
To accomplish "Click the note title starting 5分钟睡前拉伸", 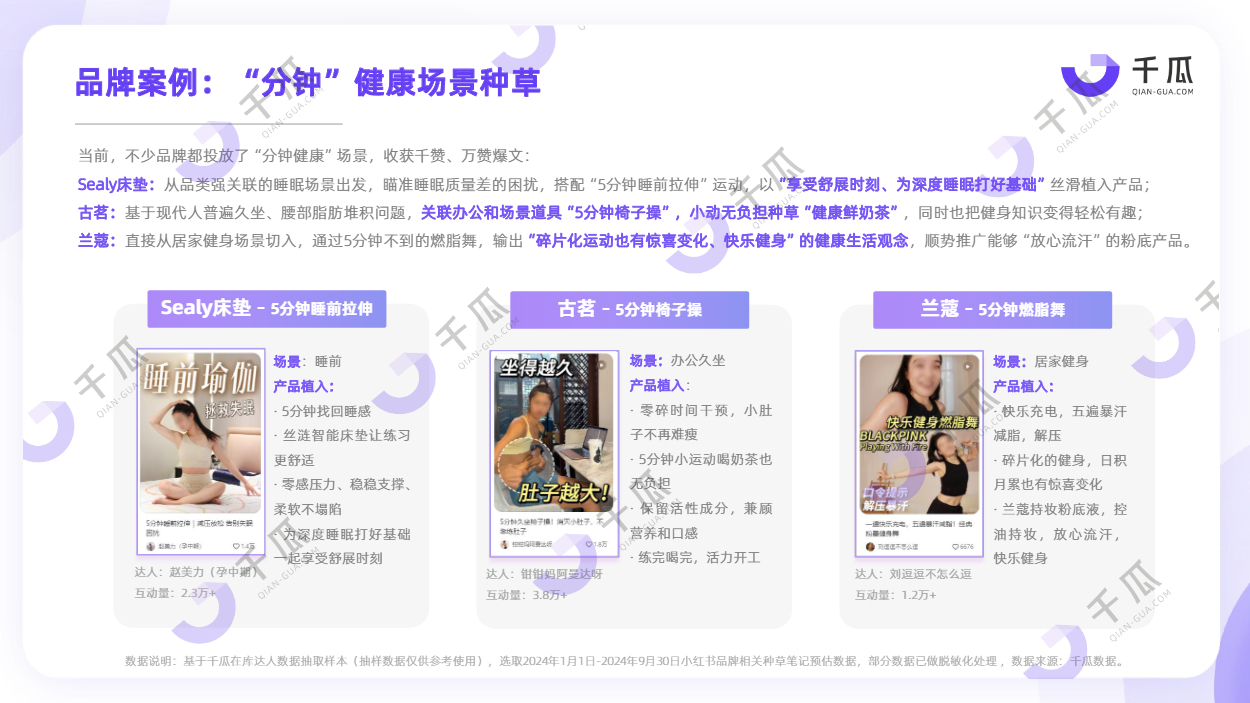I will coord(199,527).
